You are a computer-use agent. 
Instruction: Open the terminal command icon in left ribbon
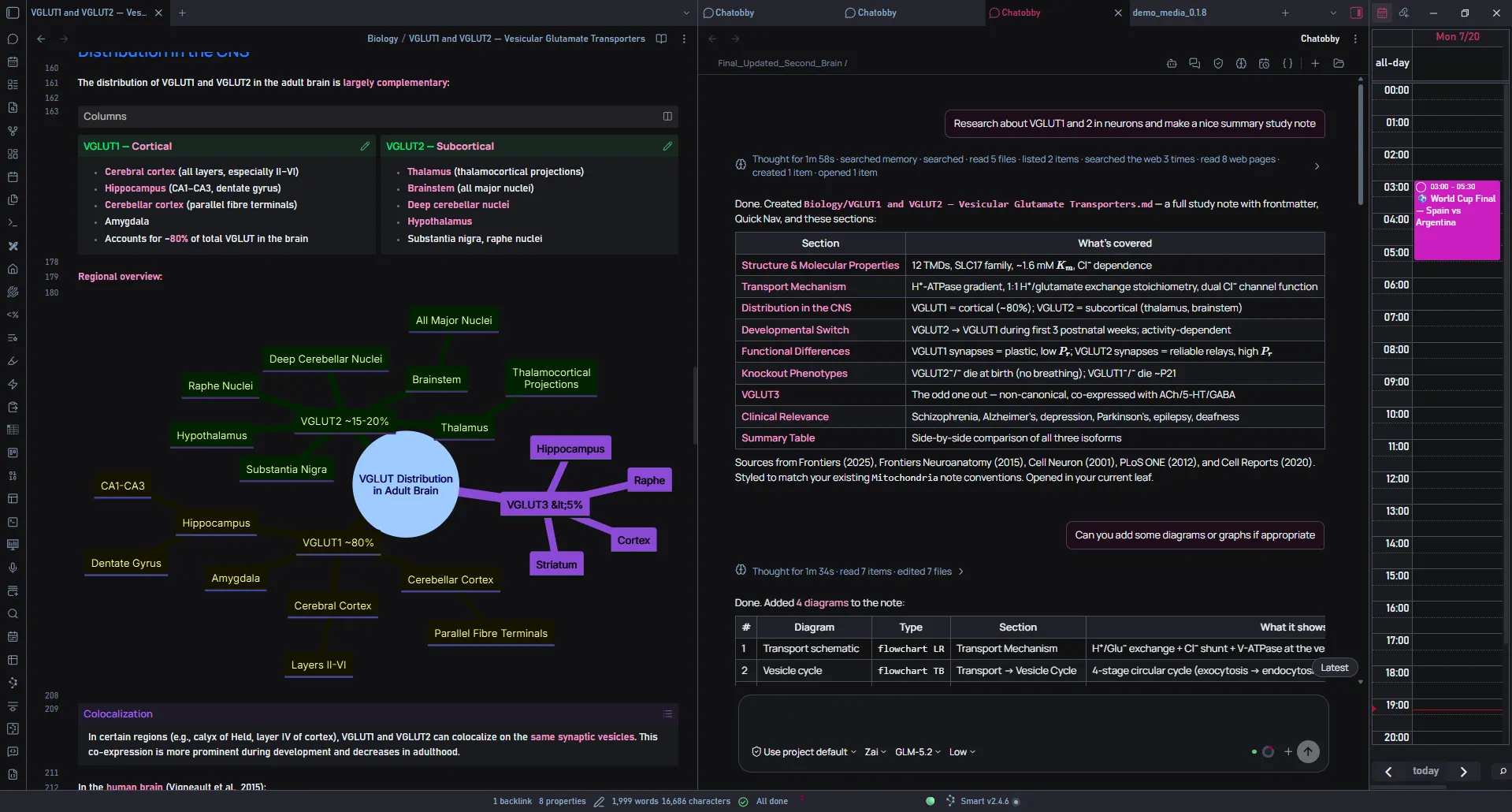[x=13, y=223]
